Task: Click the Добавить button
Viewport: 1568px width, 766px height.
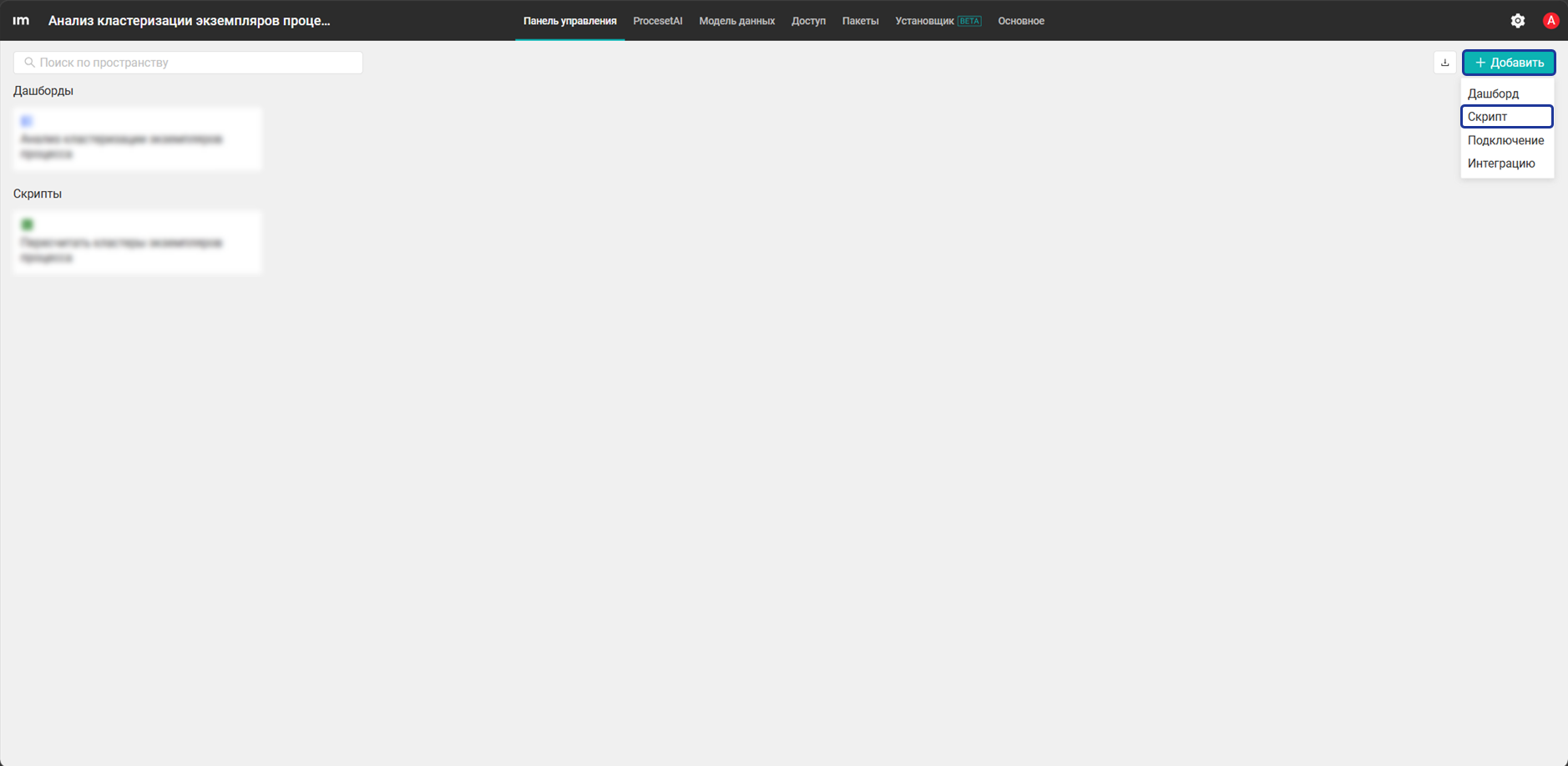Action: (1509, 63)
